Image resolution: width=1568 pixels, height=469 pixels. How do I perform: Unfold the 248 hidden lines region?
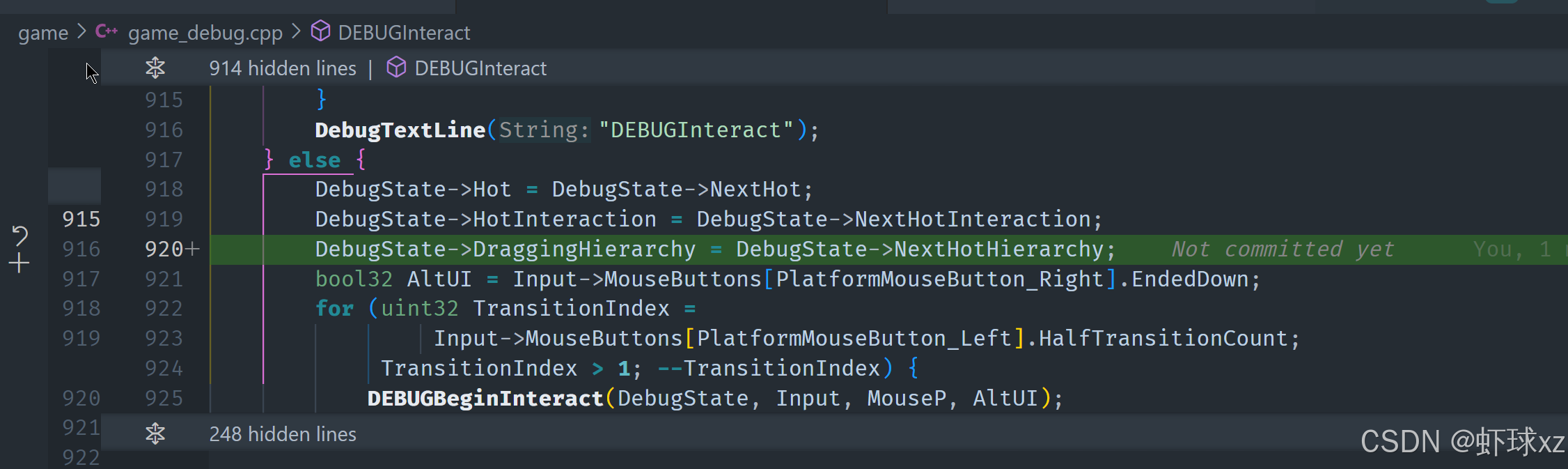pos(155,434)
